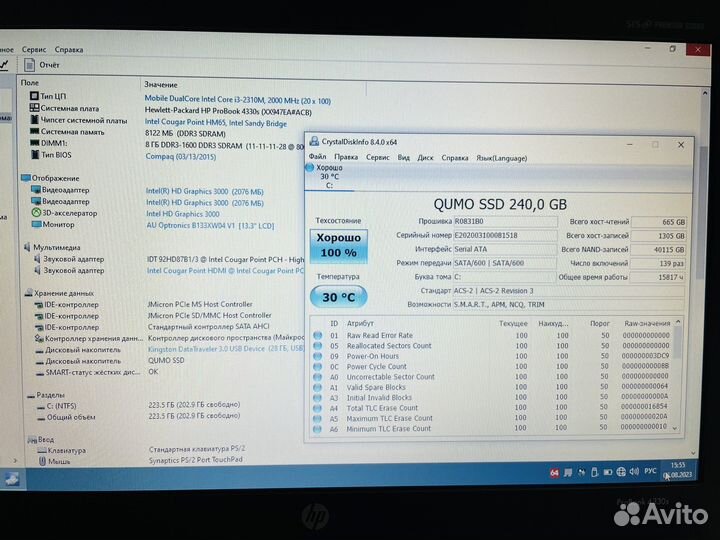Select the Хранение данных group icon
Image resolution: width=720 pixels, height=540 pixels.
click(28, 292)
